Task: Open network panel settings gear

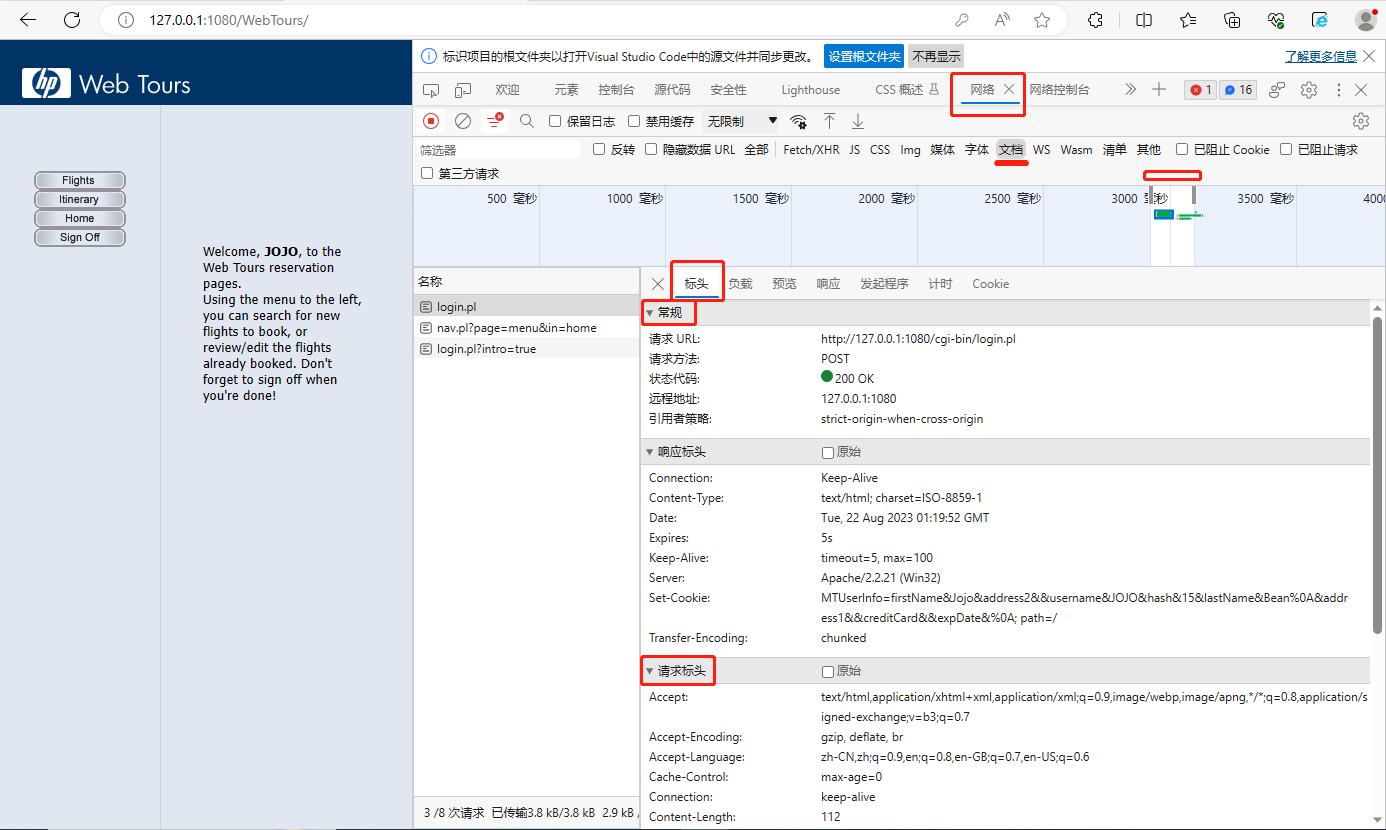Action: (1360, 121)
